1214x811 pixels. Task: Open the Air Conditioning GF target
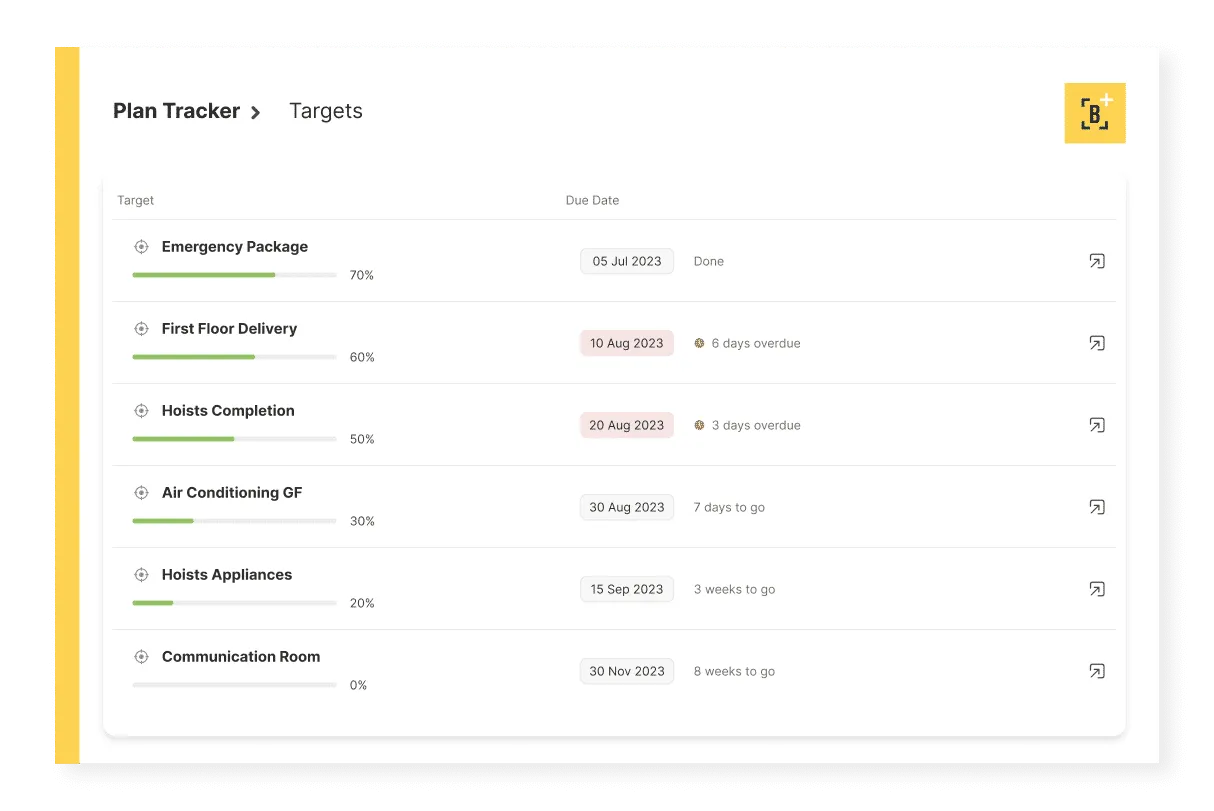pyautogui.click(x=232, y=493)
